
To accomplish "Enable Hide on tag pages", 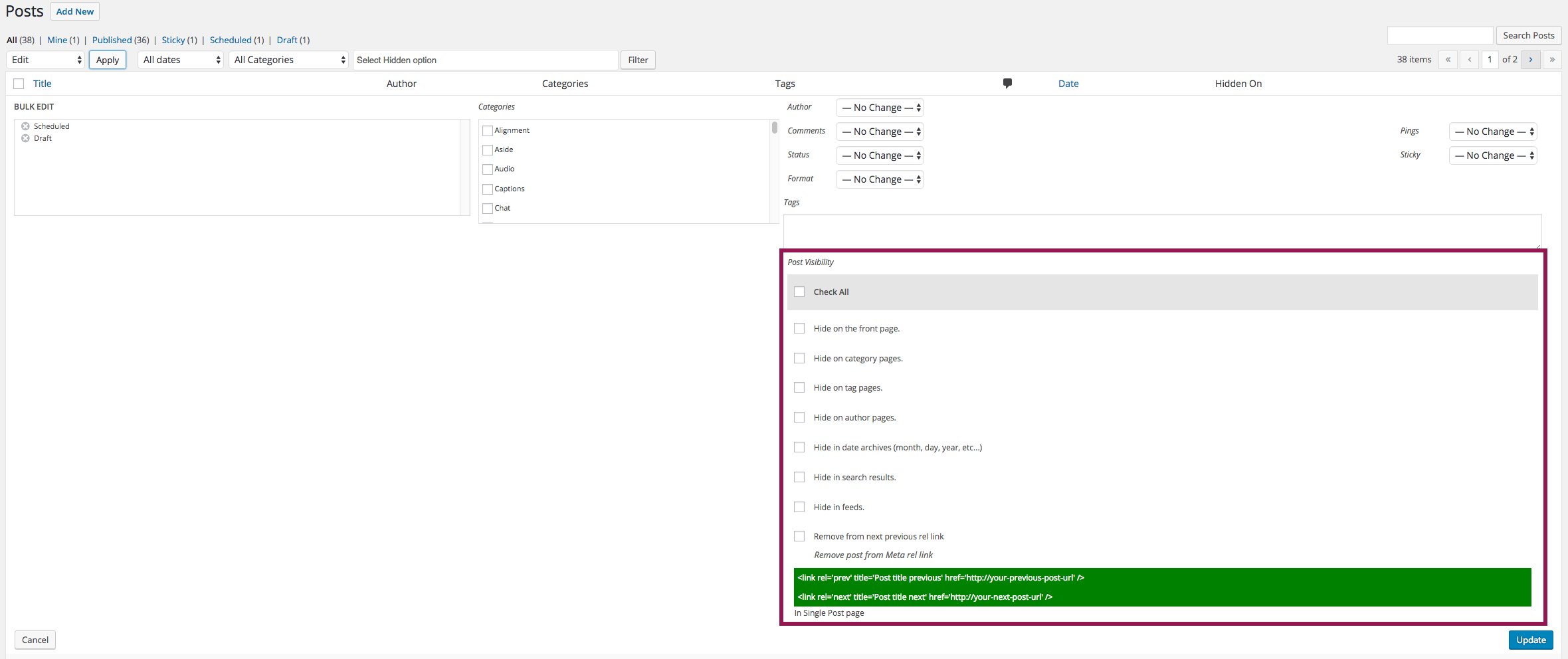I will 799,387.
